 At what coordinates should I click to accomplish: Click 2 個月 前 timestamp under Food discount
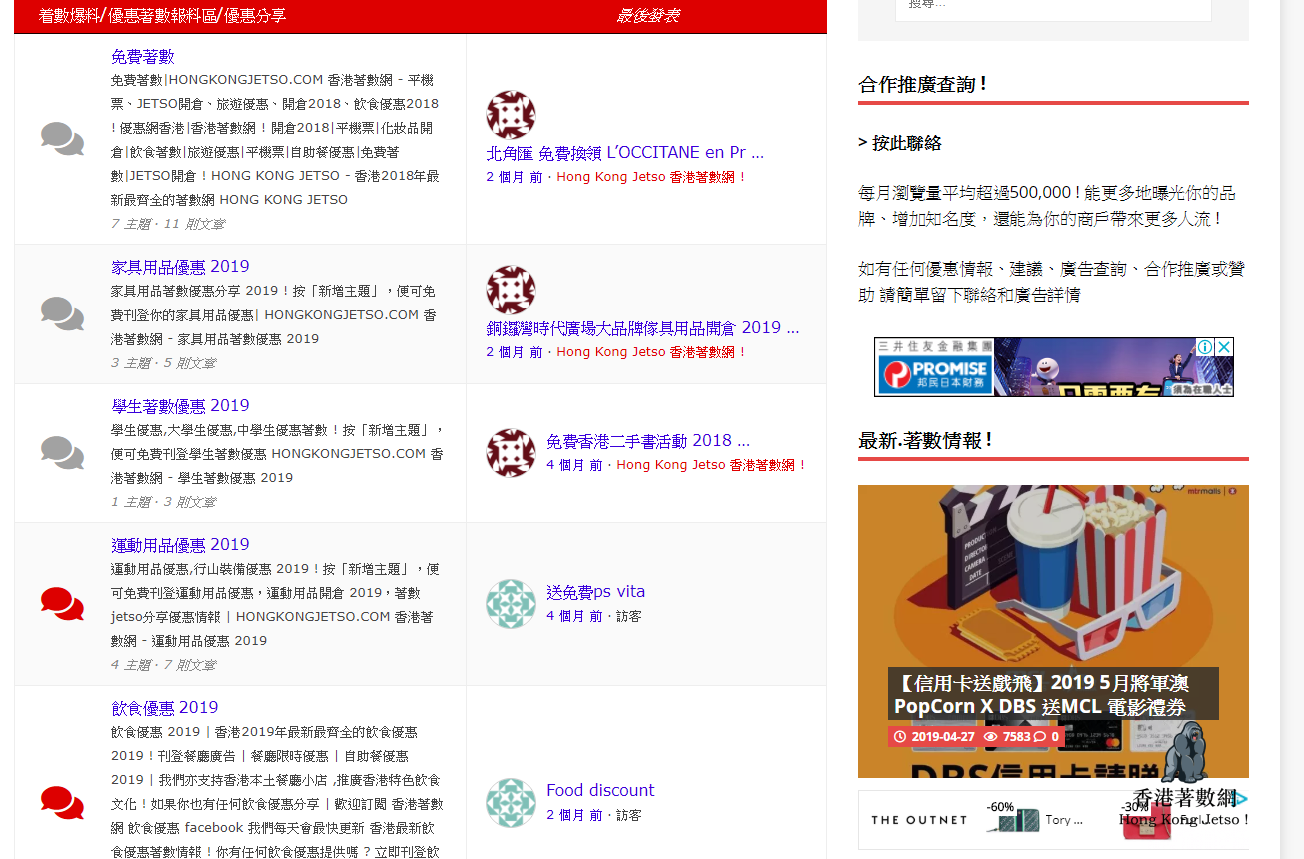coord(574,815)
